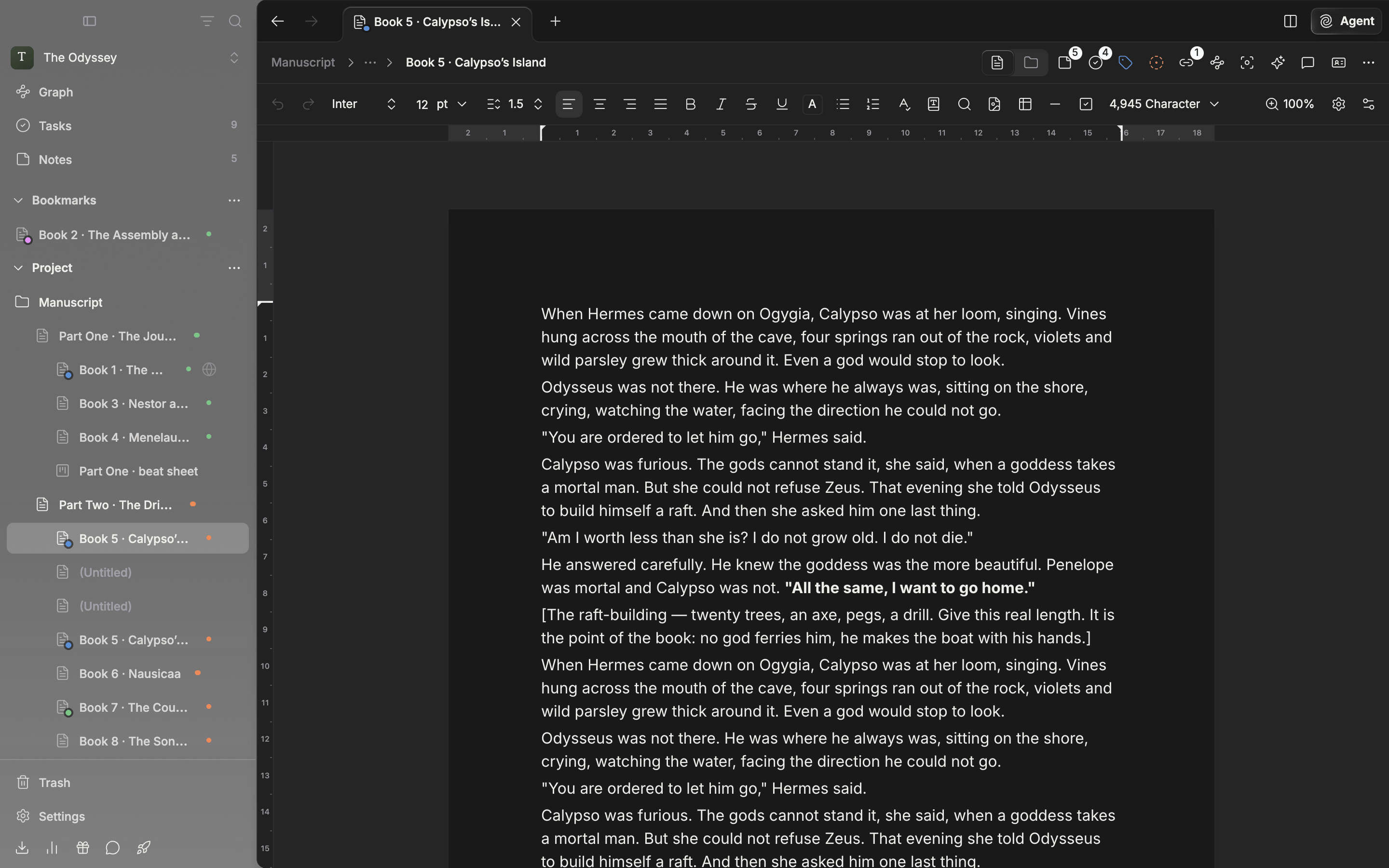The image size is (1389, 868).
Task: Toggle italic formatting
Action: [721, 104]
